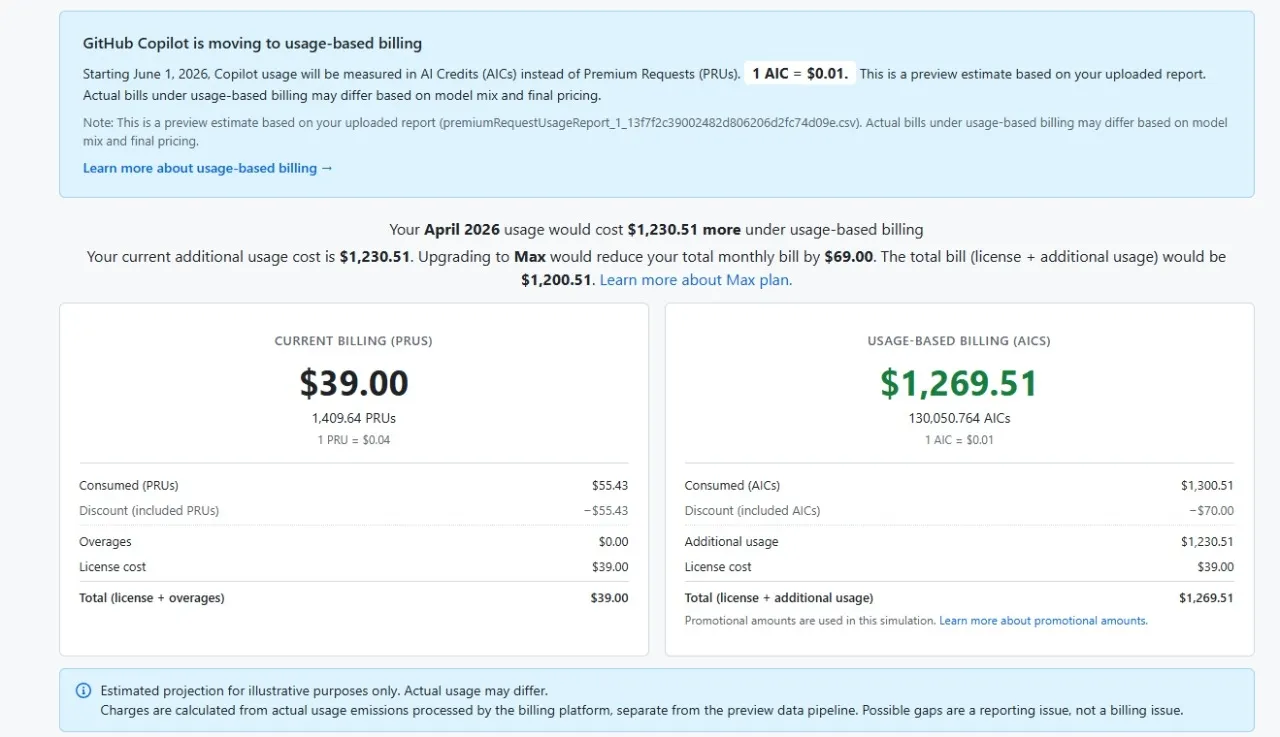The image size is (1280, 737).
Task: Select the '$39.00' License cost value in AICs card
Action: [x=1215, y=567]
